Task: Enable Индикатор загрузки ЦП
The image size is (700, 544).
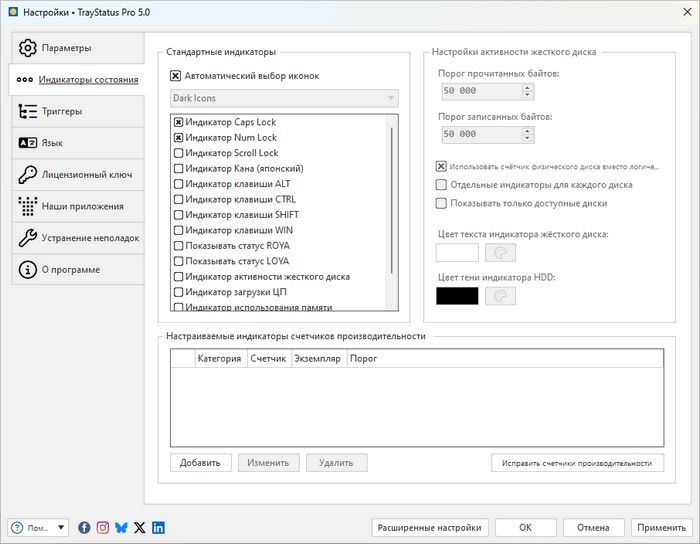Action: tap(179, 292)
